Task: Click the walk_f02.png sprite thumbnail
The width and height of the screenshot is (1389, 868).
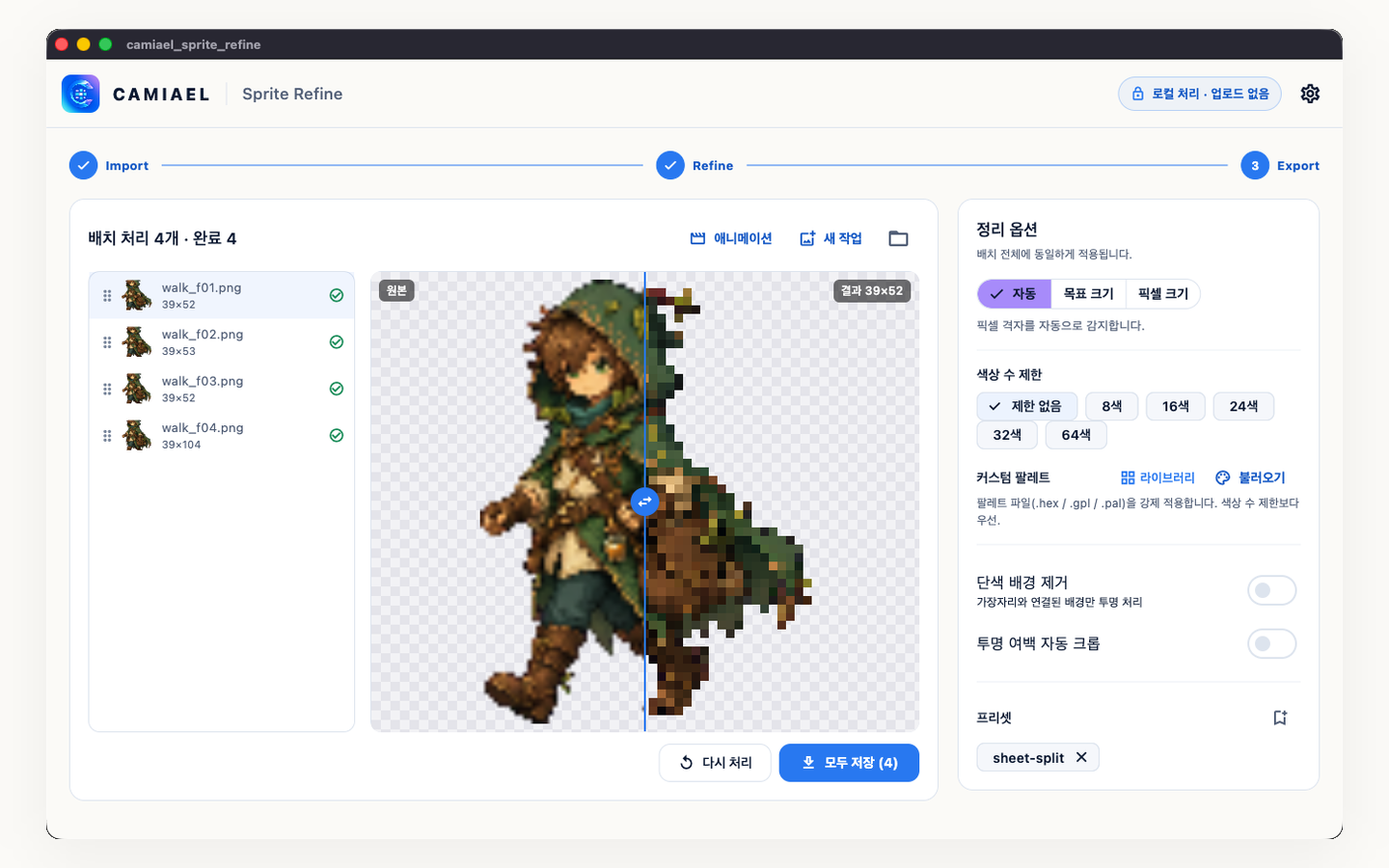Action: pyautogui.click(x=137, y=342)
